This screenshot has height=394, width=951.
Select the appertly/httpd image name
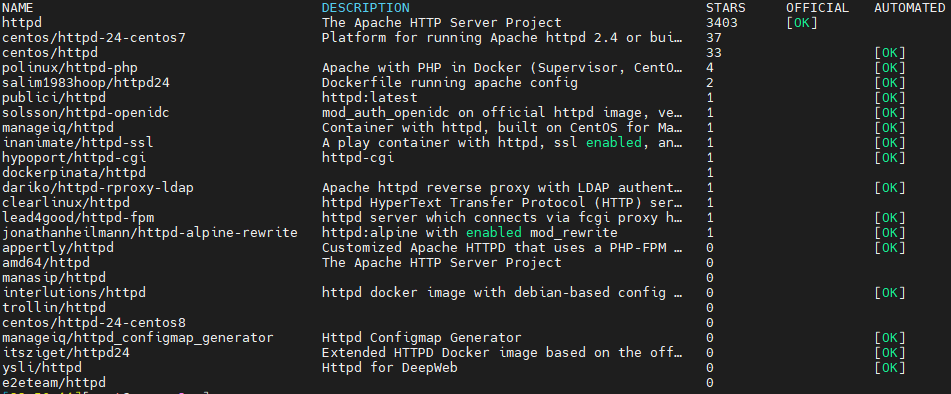click(58, 248)
